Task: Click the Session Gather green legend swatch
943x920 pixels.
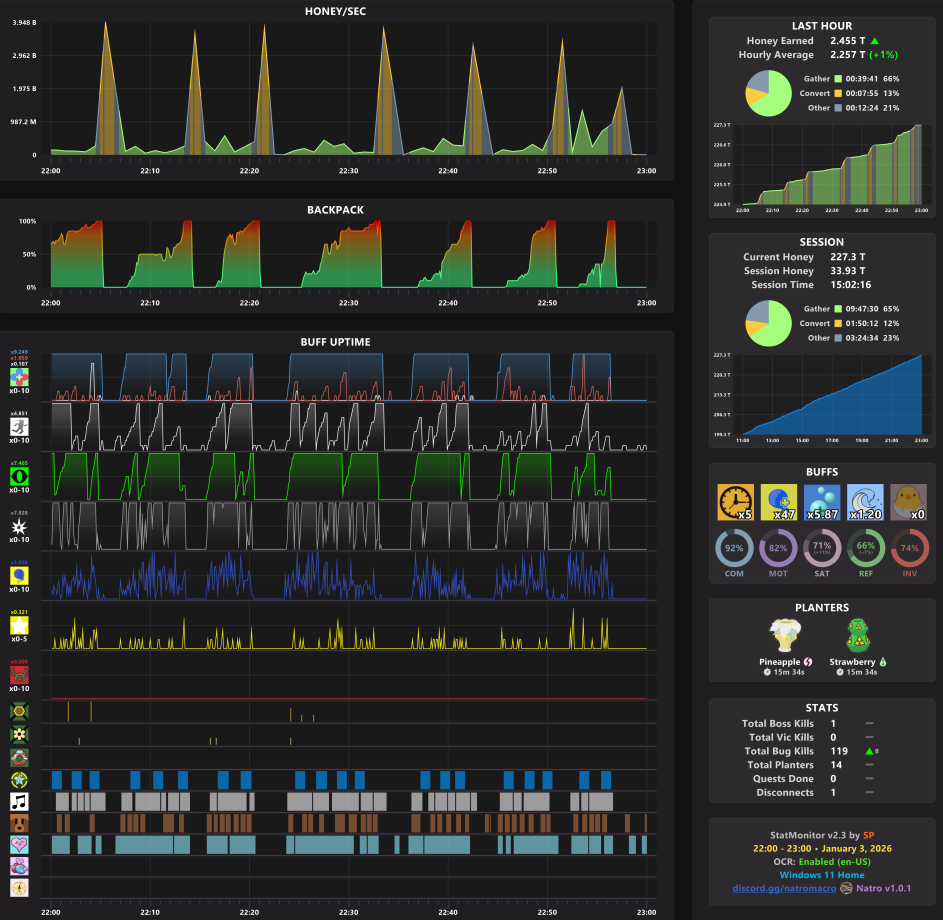Action: point(838,309)
